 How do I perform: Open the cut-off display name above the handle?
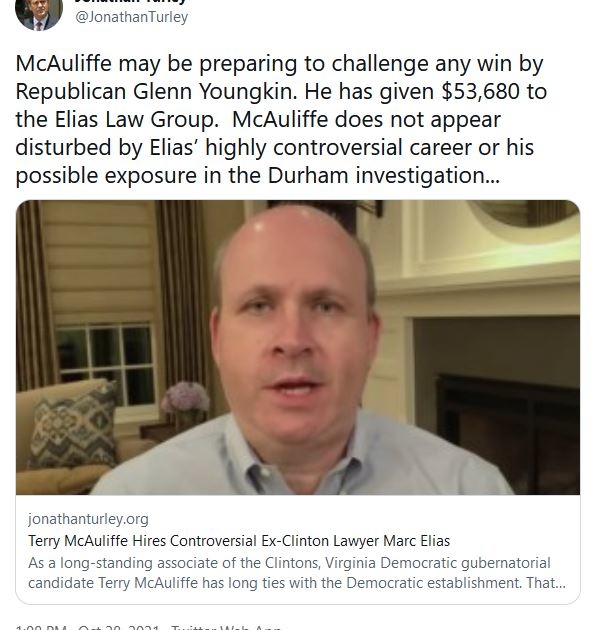[131, 2]
